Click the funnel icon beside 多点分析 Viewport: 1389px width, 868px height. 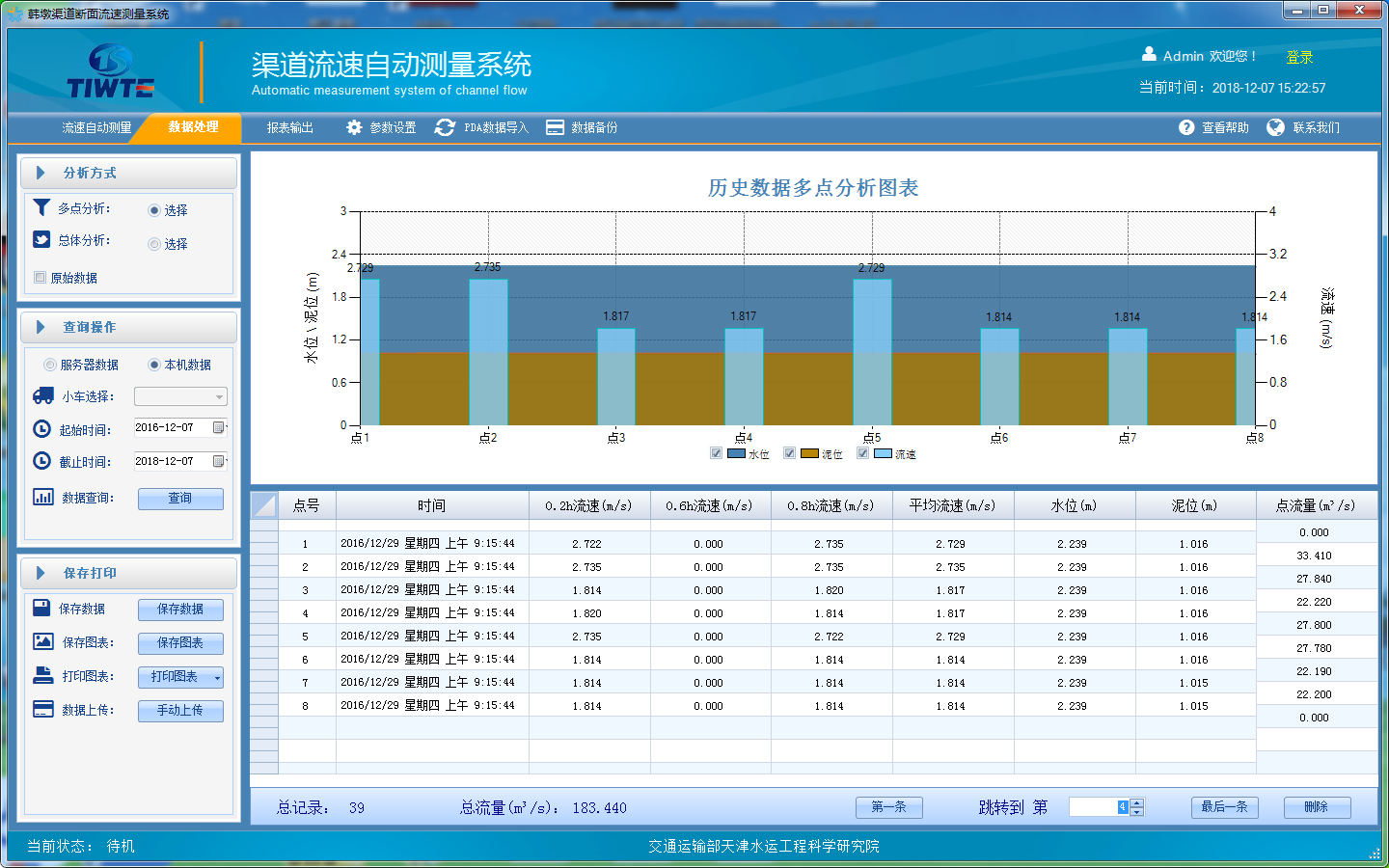(41, 207)
